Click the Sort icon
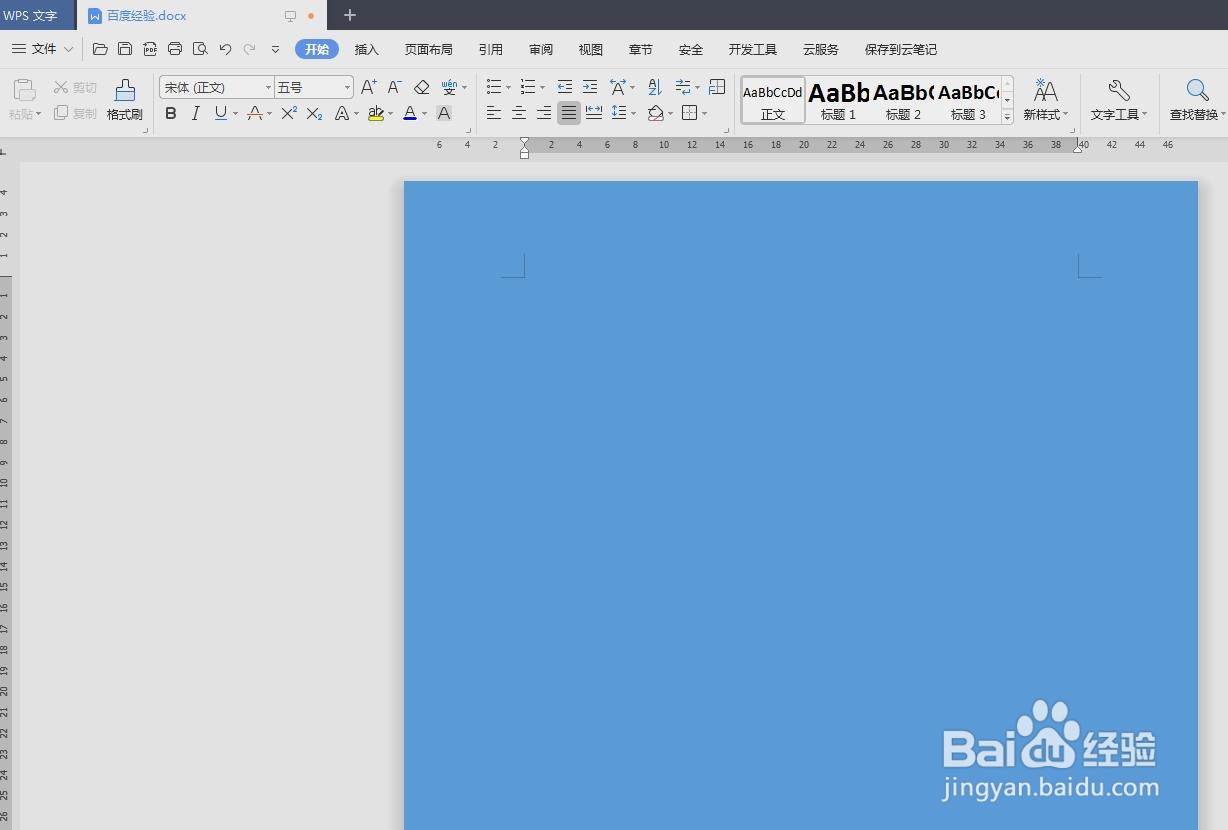The height and width of the screenshot is (830, 1228). (655, 87)
